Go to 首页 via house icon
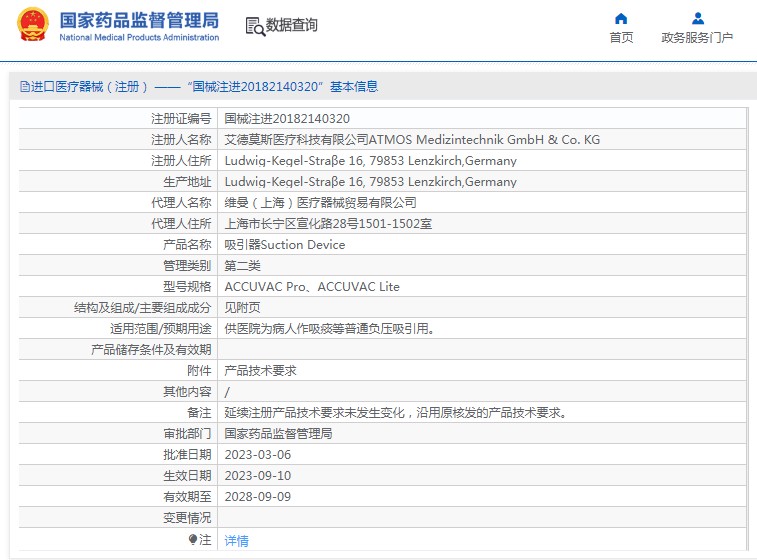The height and width of the screenshot is (560, 757). coord(621,19)
